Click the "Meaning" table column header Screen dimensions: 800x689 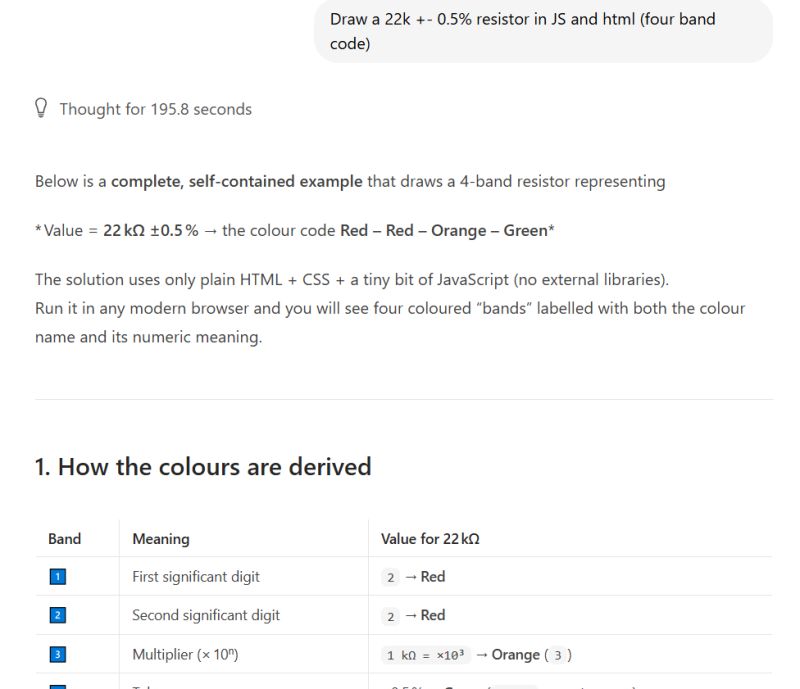160,539
